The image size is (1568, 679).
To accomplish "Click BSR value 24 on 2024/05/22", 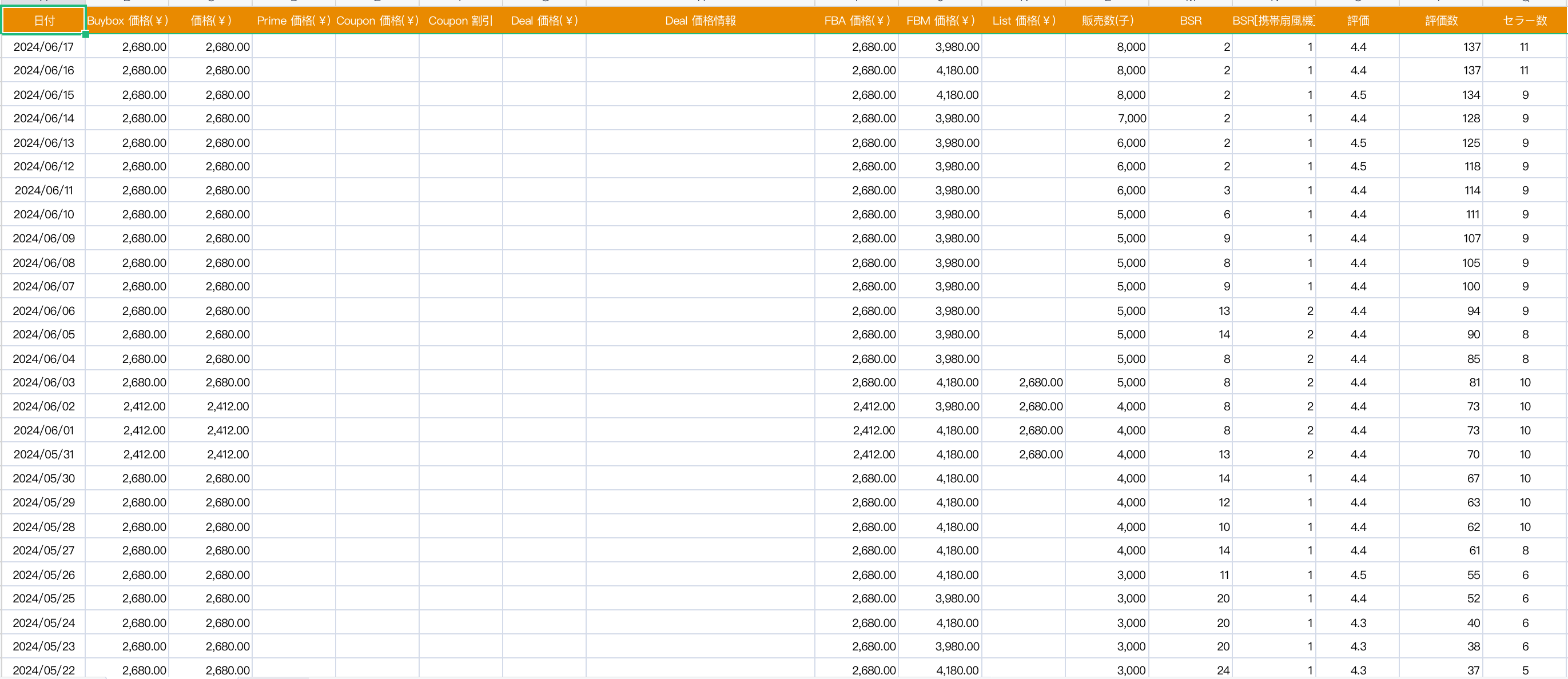I will coord(1190,670).
